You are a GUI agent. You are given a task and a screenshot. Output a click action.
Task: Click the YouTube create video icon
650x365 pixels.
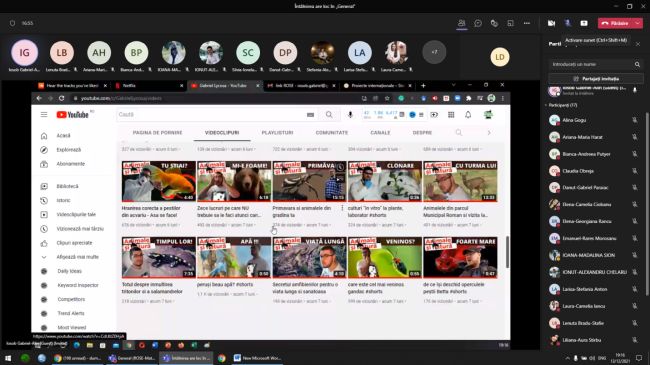pos(434,114)
